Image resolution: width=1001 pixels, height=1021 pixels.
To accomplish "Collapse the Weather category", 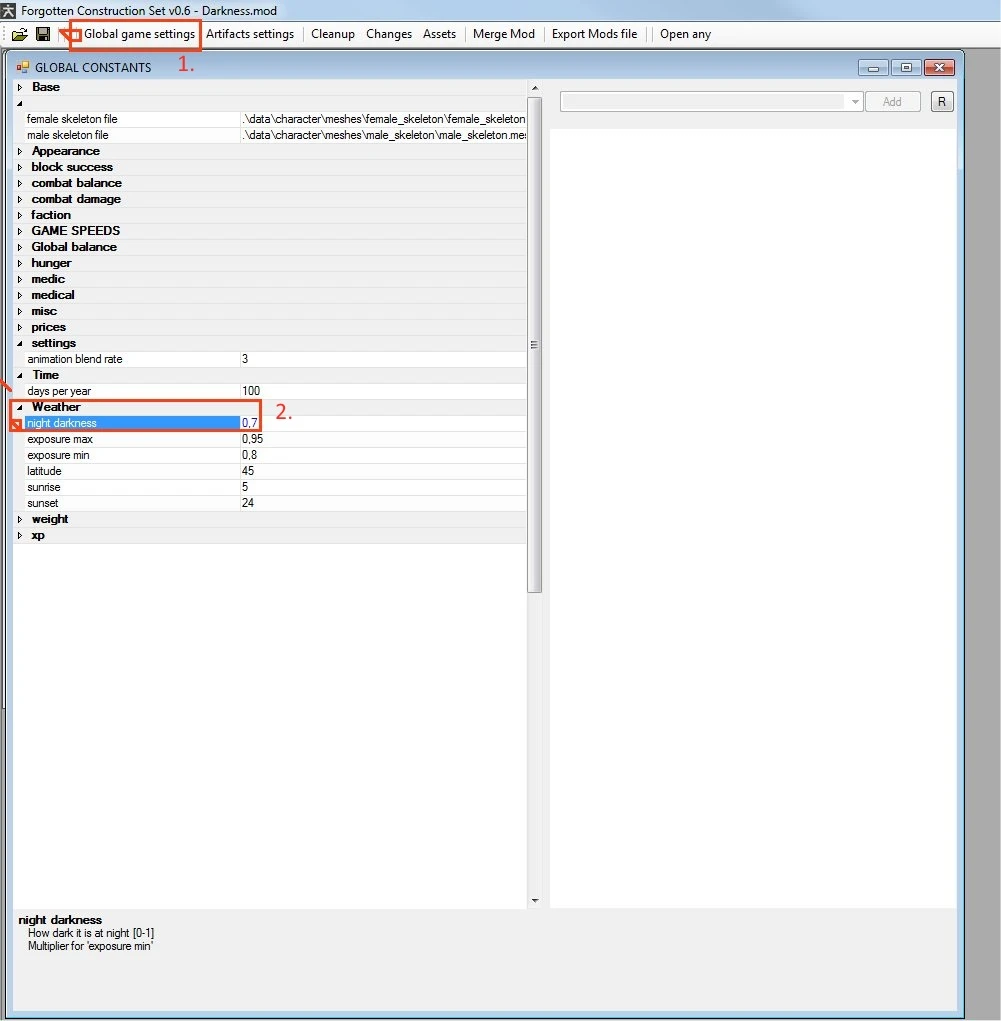I will [x=21, y=408].
